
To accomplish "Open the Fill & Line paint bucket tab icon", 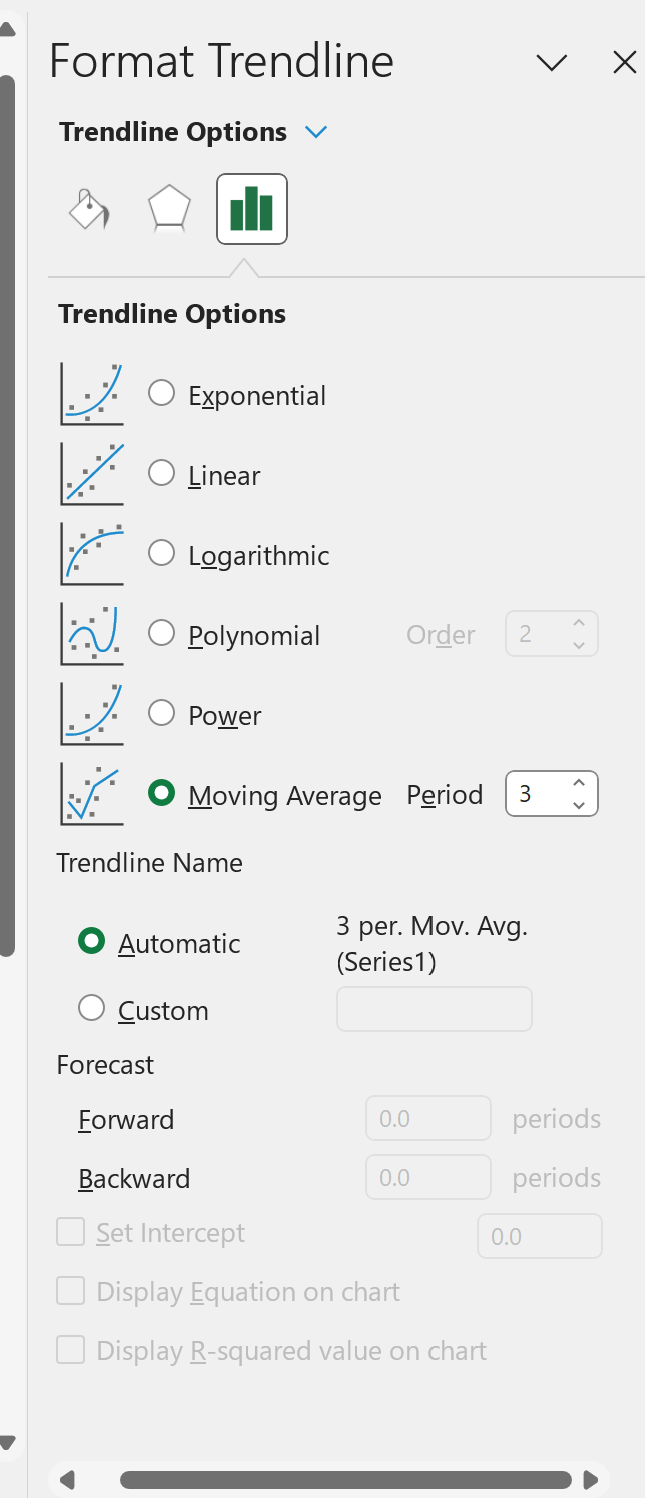I will pos(88,209).
